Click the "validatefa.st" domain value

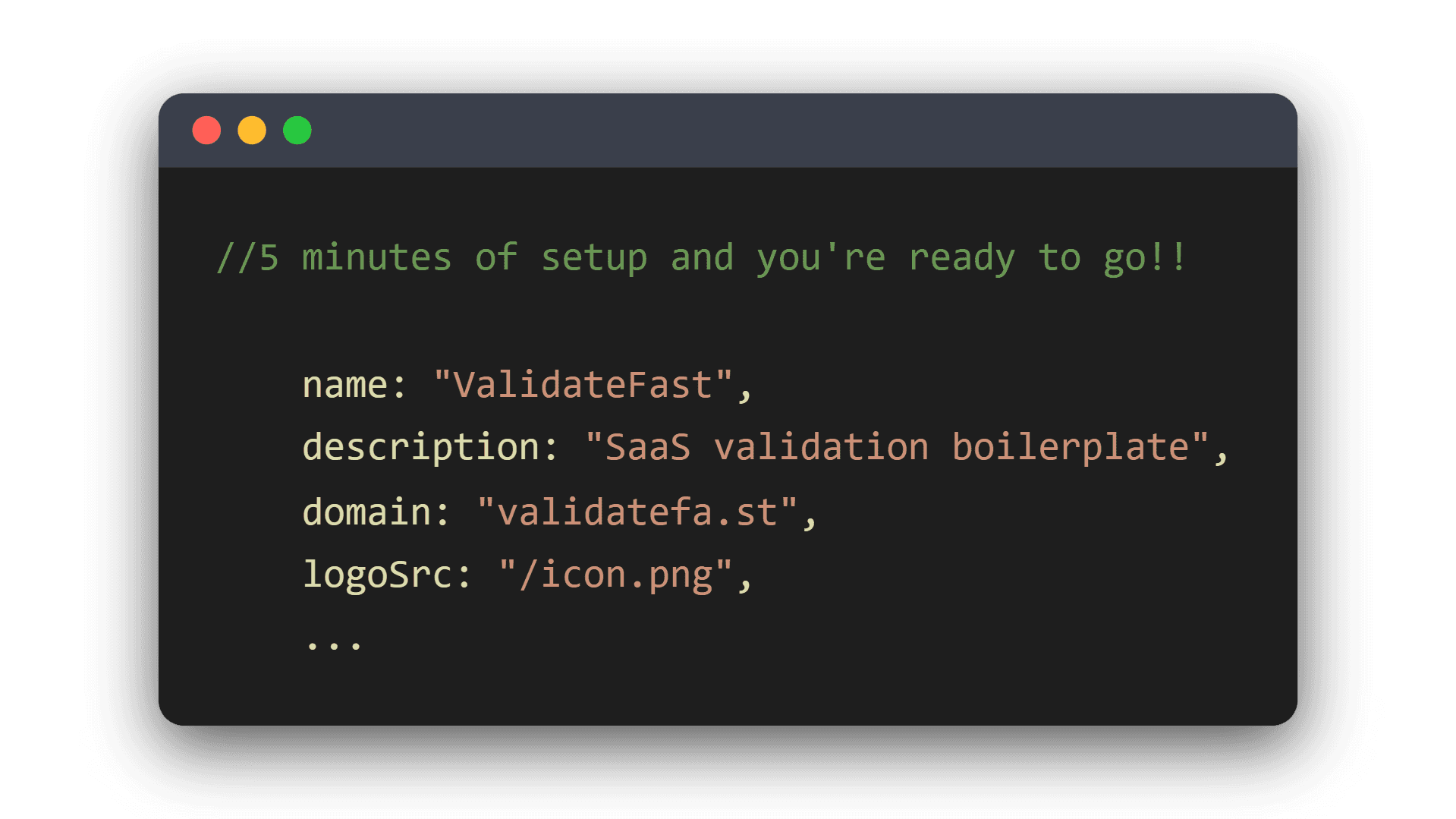(637, 512)
